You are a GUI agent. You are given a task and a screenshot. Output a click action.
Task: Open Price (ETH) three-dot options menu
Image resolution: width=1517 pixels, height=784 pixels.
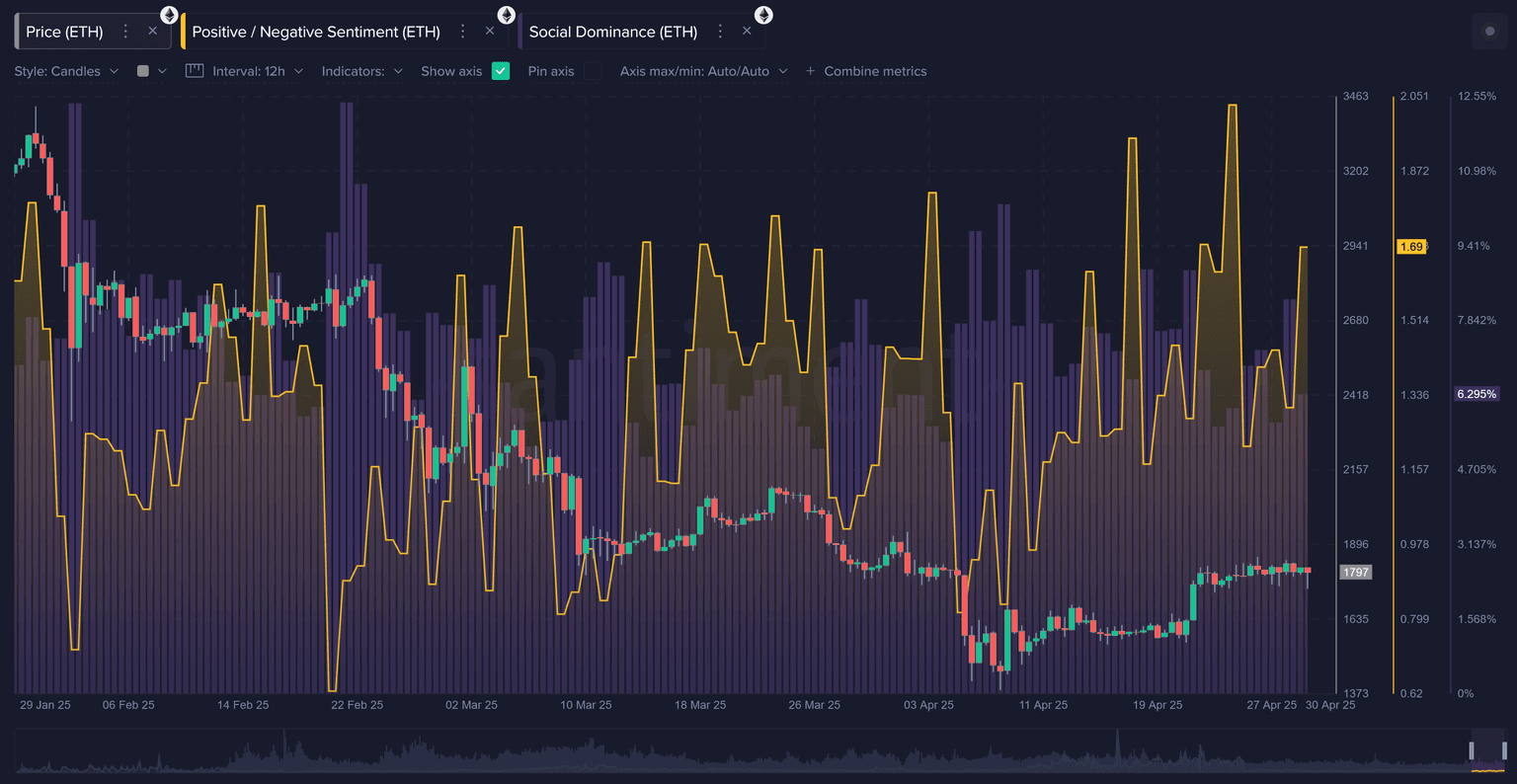tap(125, 32)
